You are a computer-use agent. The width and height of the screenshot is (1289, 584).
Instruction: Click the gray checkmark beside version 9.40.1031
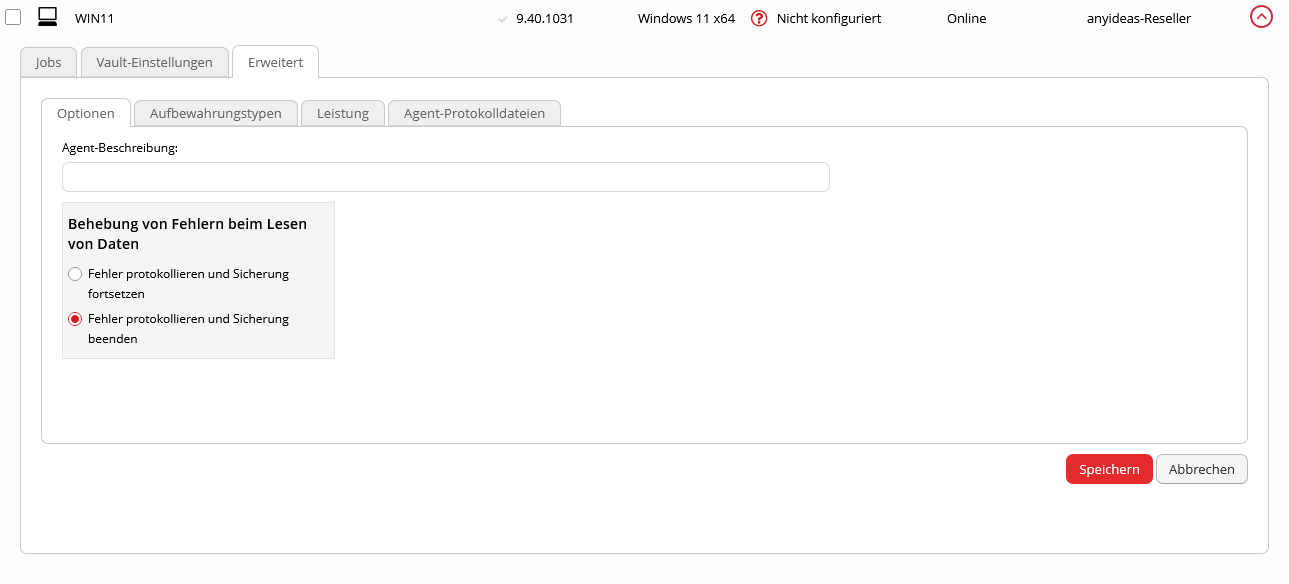(503, 19)
